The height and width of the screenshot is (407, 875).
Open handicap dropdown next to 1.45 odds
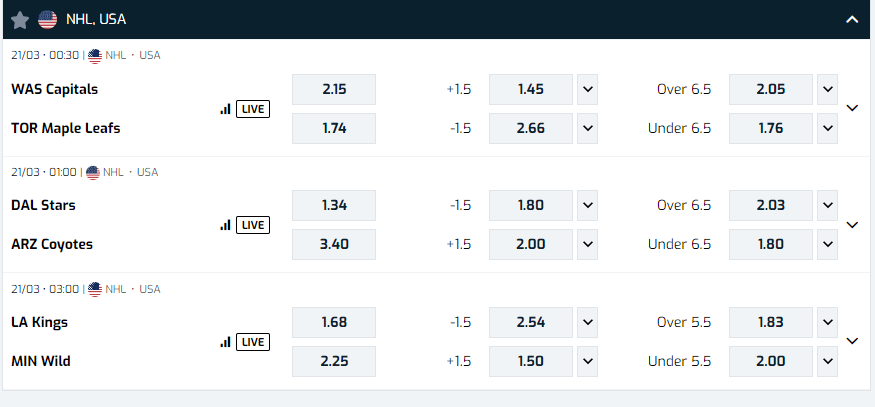point(587,89)
